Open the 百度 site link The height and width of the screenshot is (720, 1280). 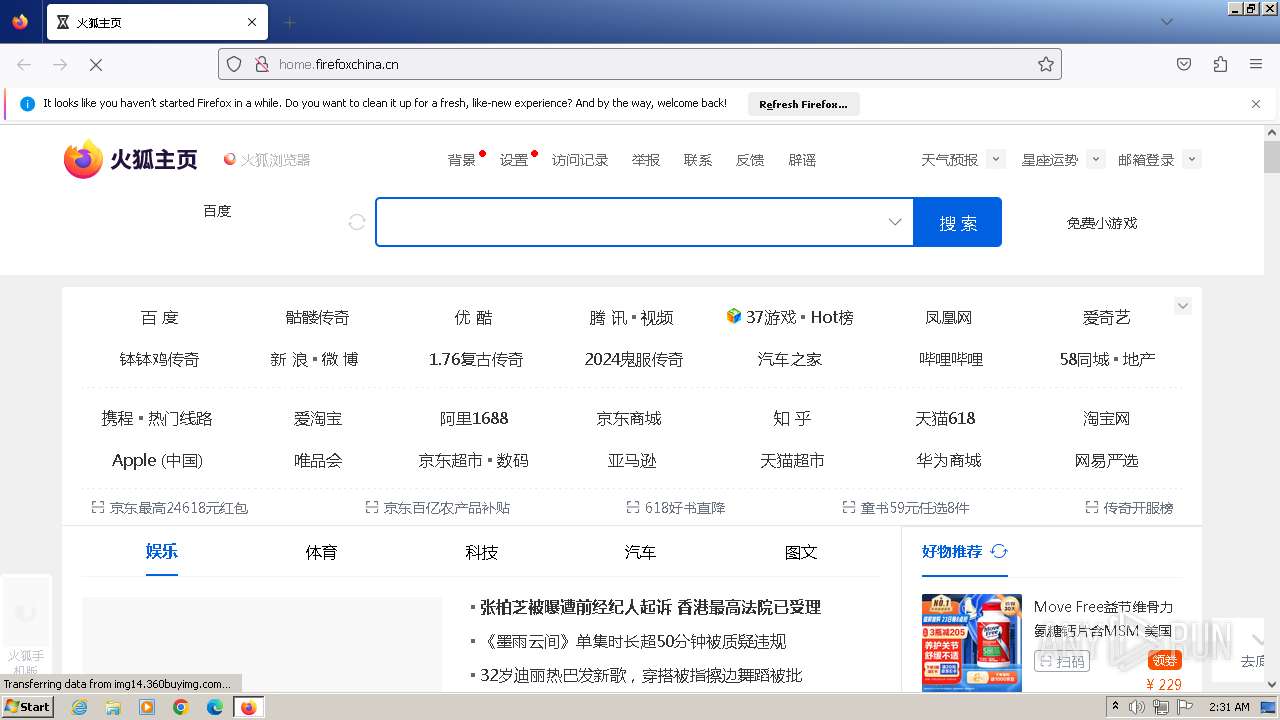click(x=160, y=317)
